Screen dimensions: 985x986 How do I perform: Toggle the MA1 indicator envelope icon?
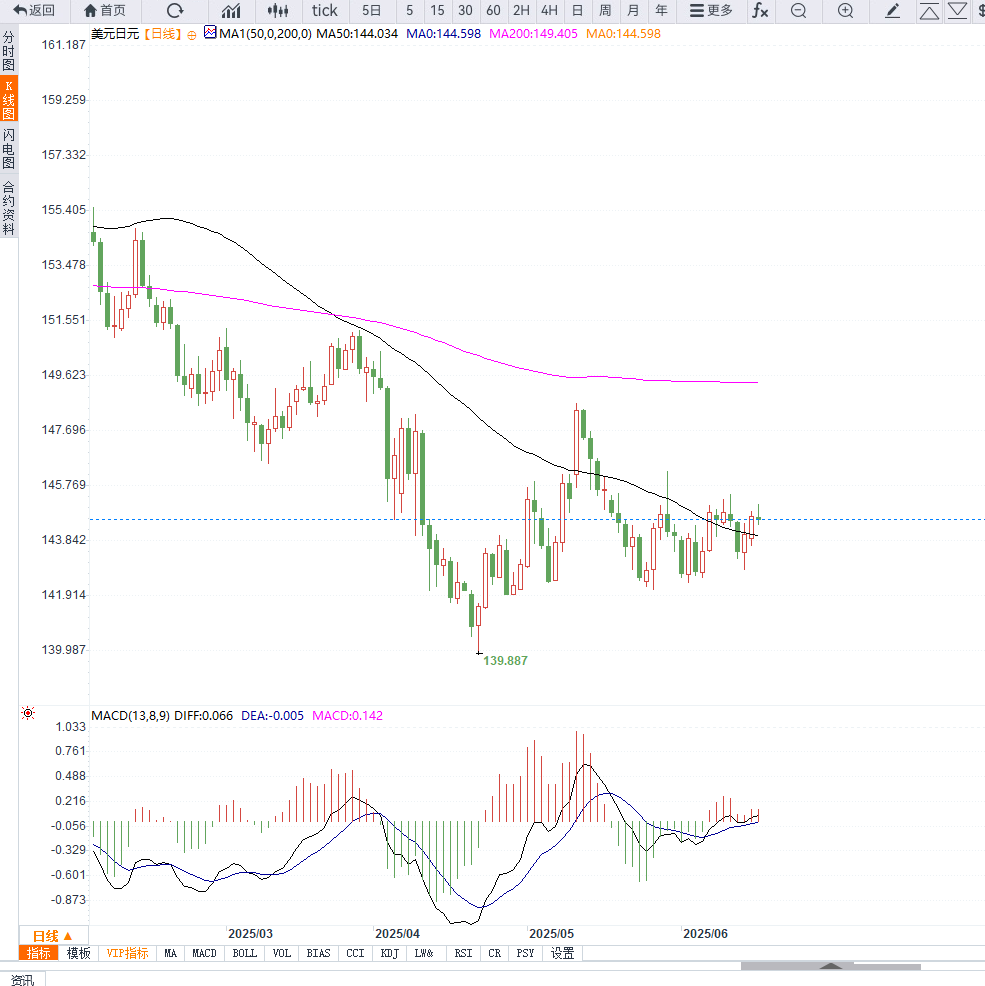click(x=210, y=33)
